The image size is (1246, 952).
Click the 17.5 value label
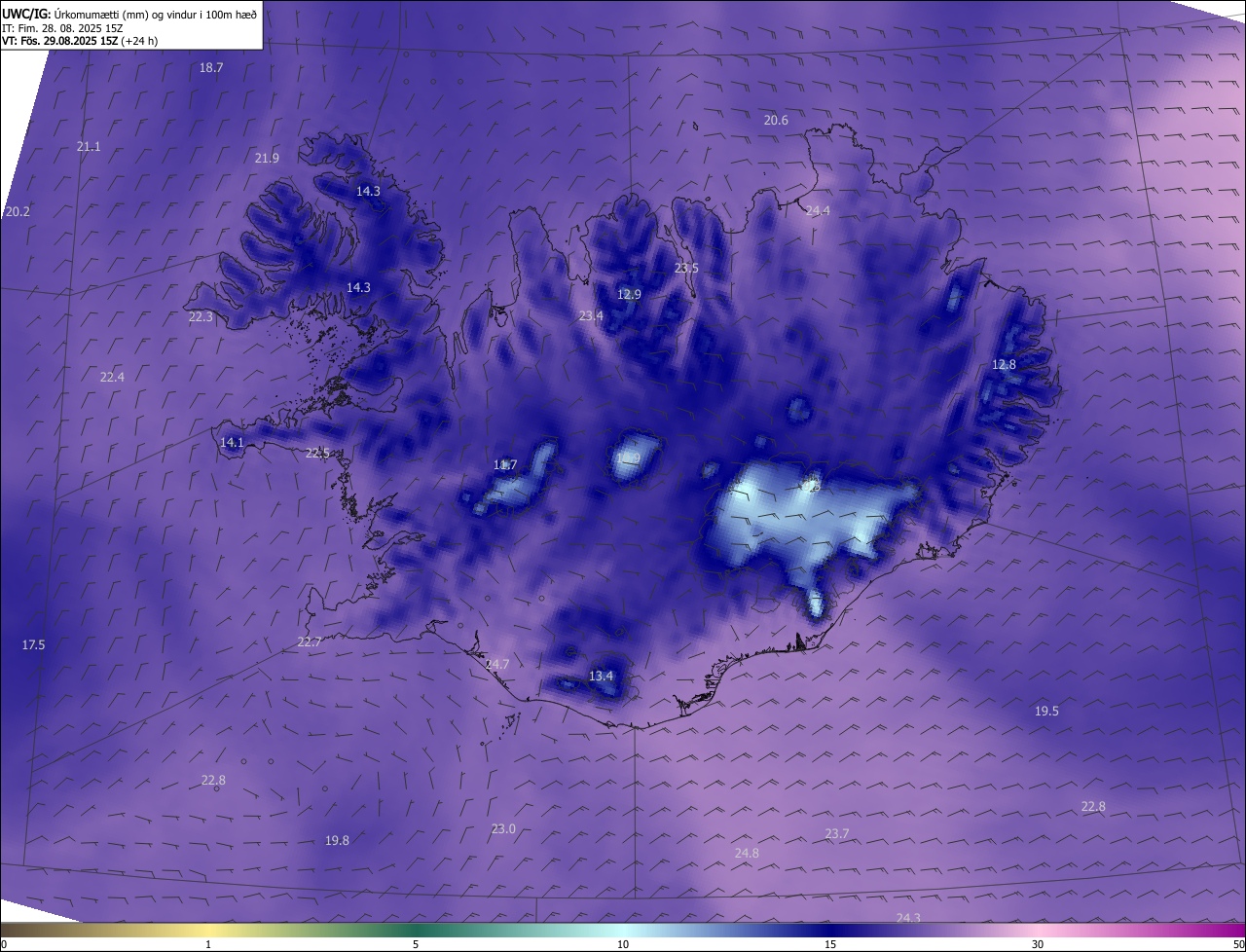tap(33, 644)
